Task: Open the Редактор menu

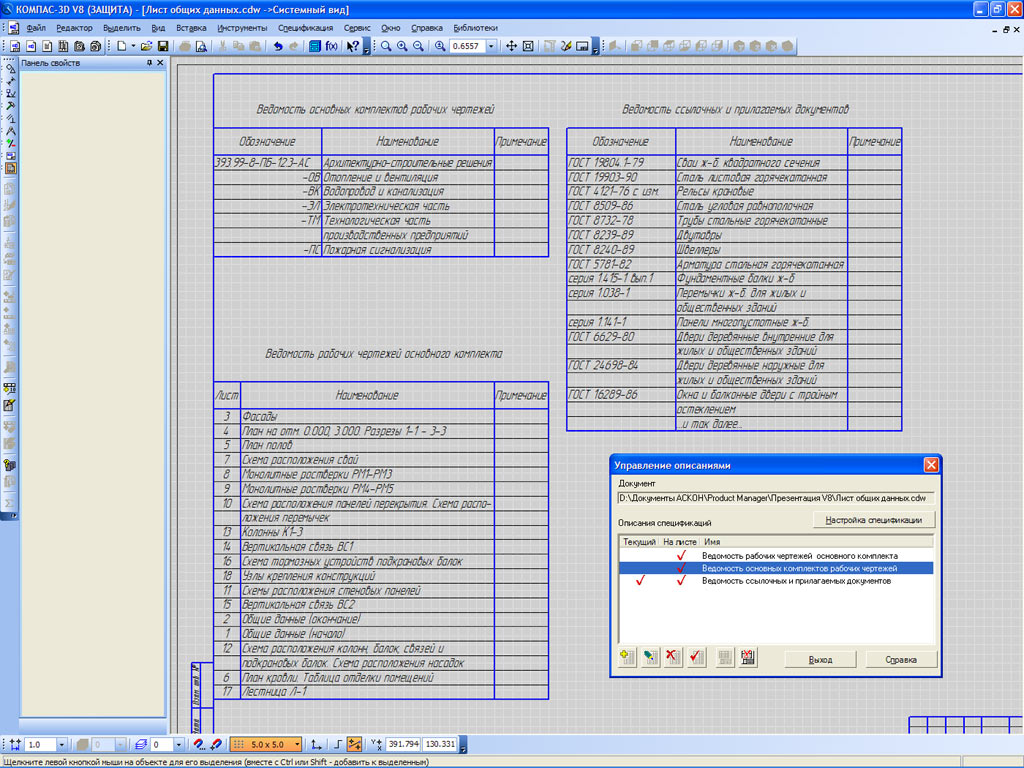Action: [74, 28]
